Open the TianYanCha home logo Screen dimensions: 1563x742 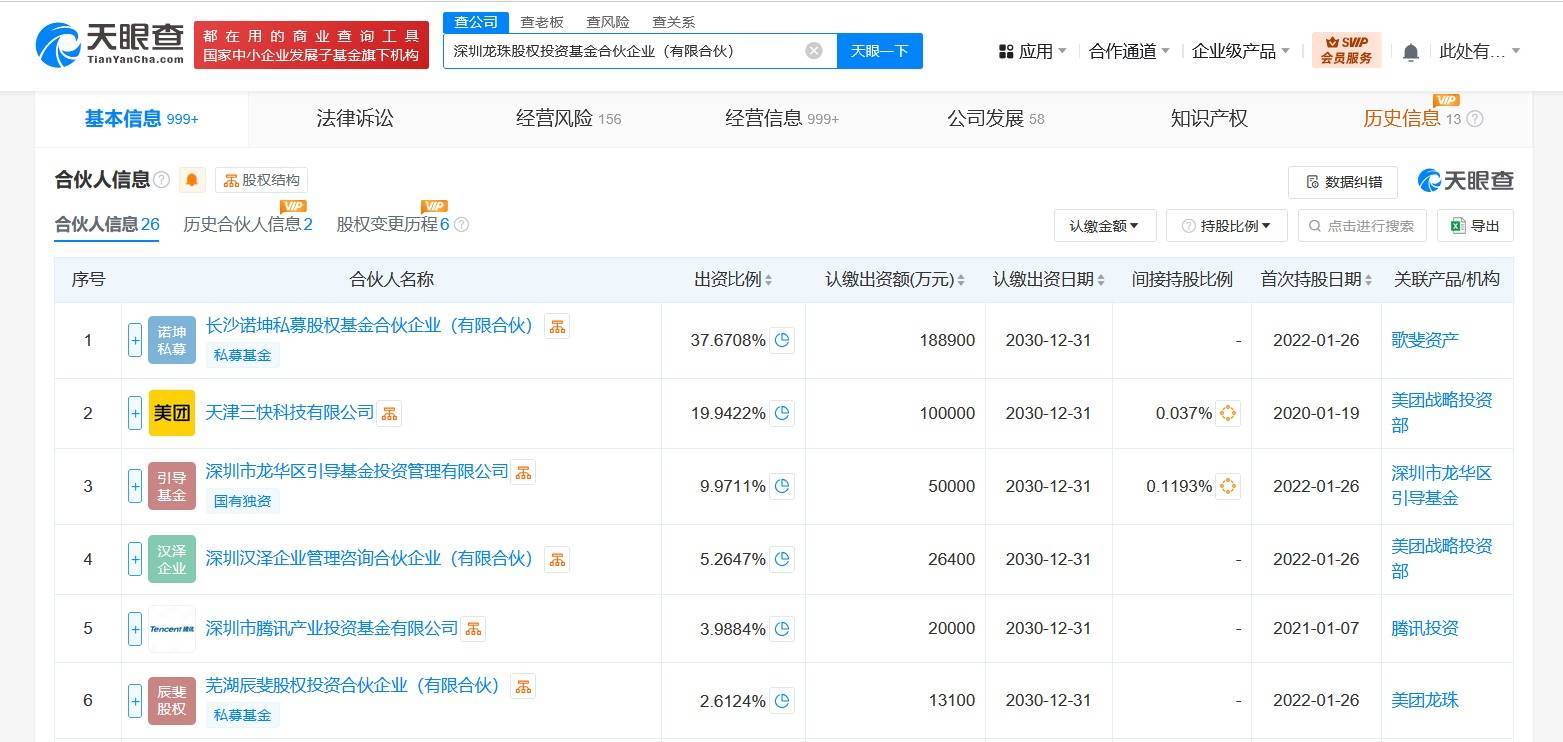click(x=110, y=44)
